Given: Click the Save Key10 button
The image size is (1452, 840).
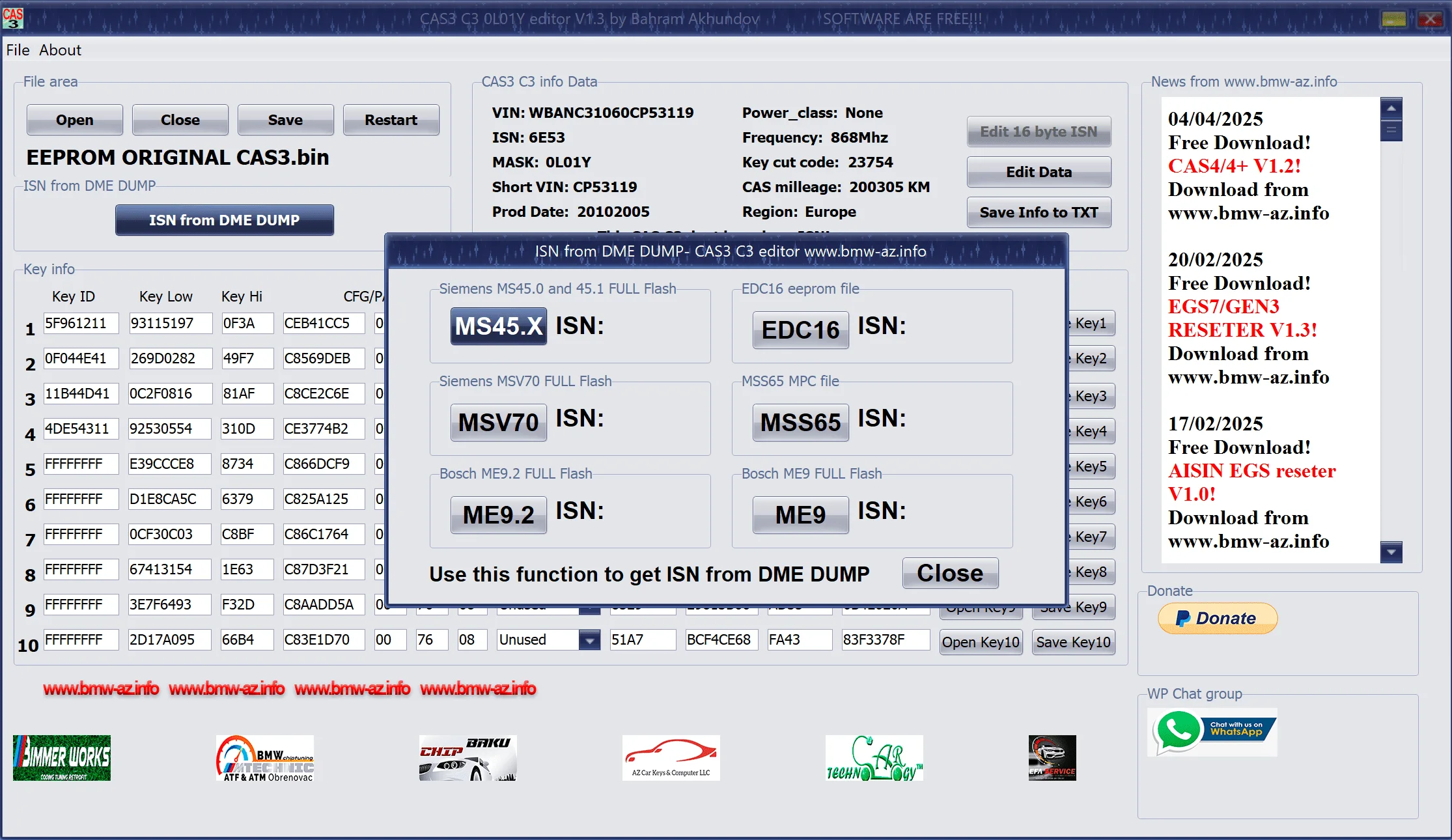Looking at the screenshot, I should coord(1073,642).
